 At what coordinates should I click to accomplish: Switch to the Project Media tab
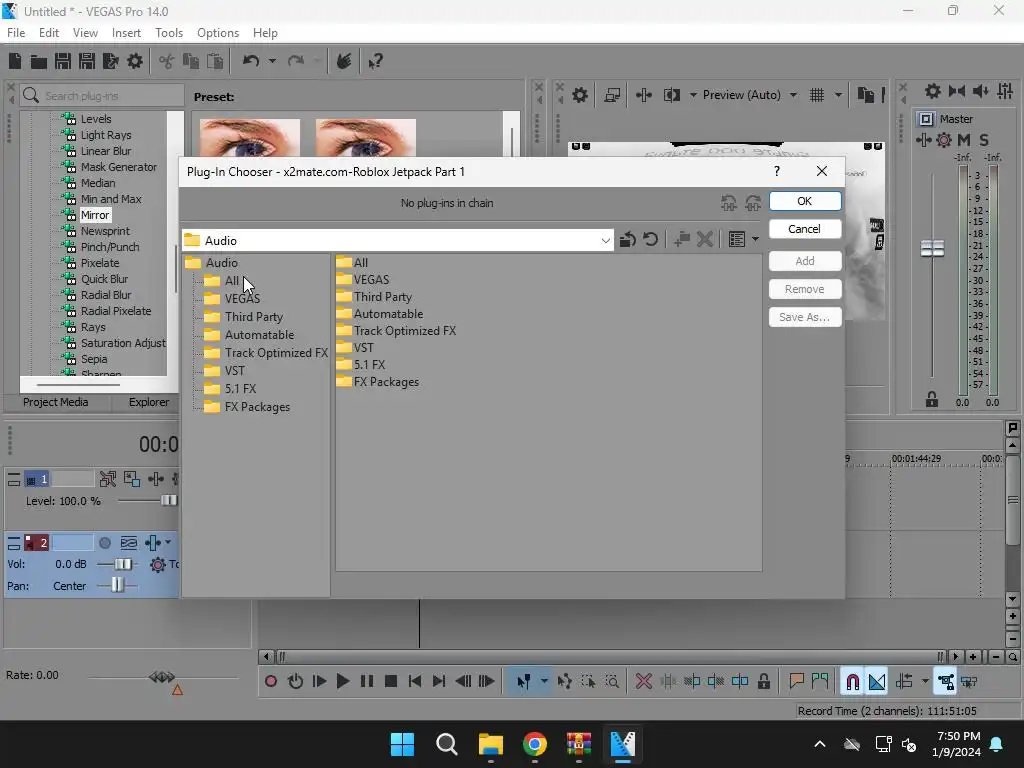click(56, 402)
